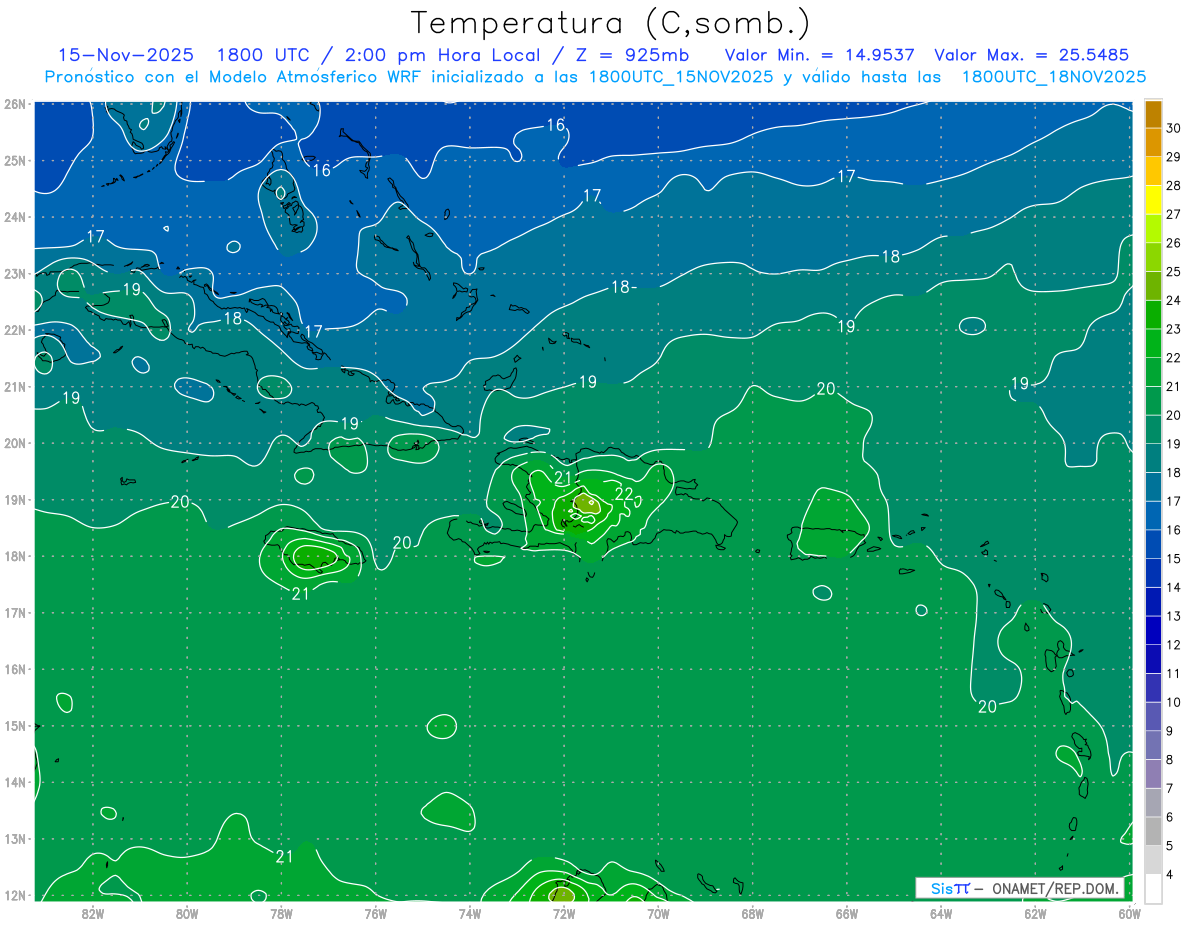Pick the yellow swatch between 27 and 28
The height and width of the screenshot is (927, 1200).
coord(1153,200)
